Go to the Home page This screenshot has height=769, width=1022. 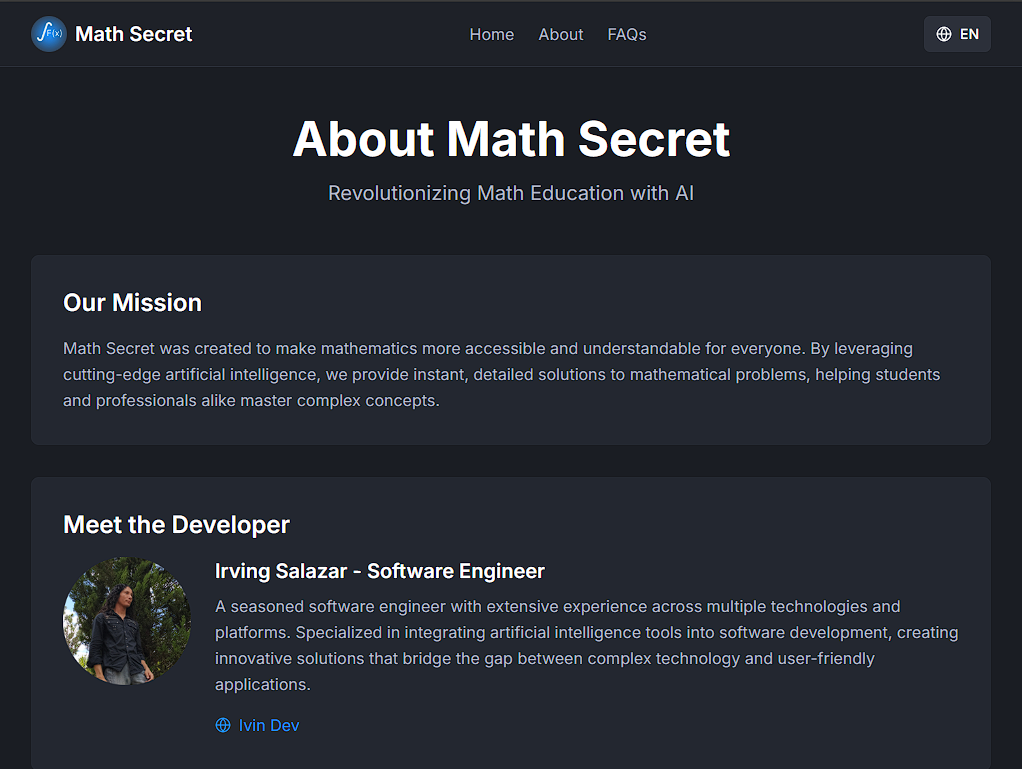tap(491, 35)
